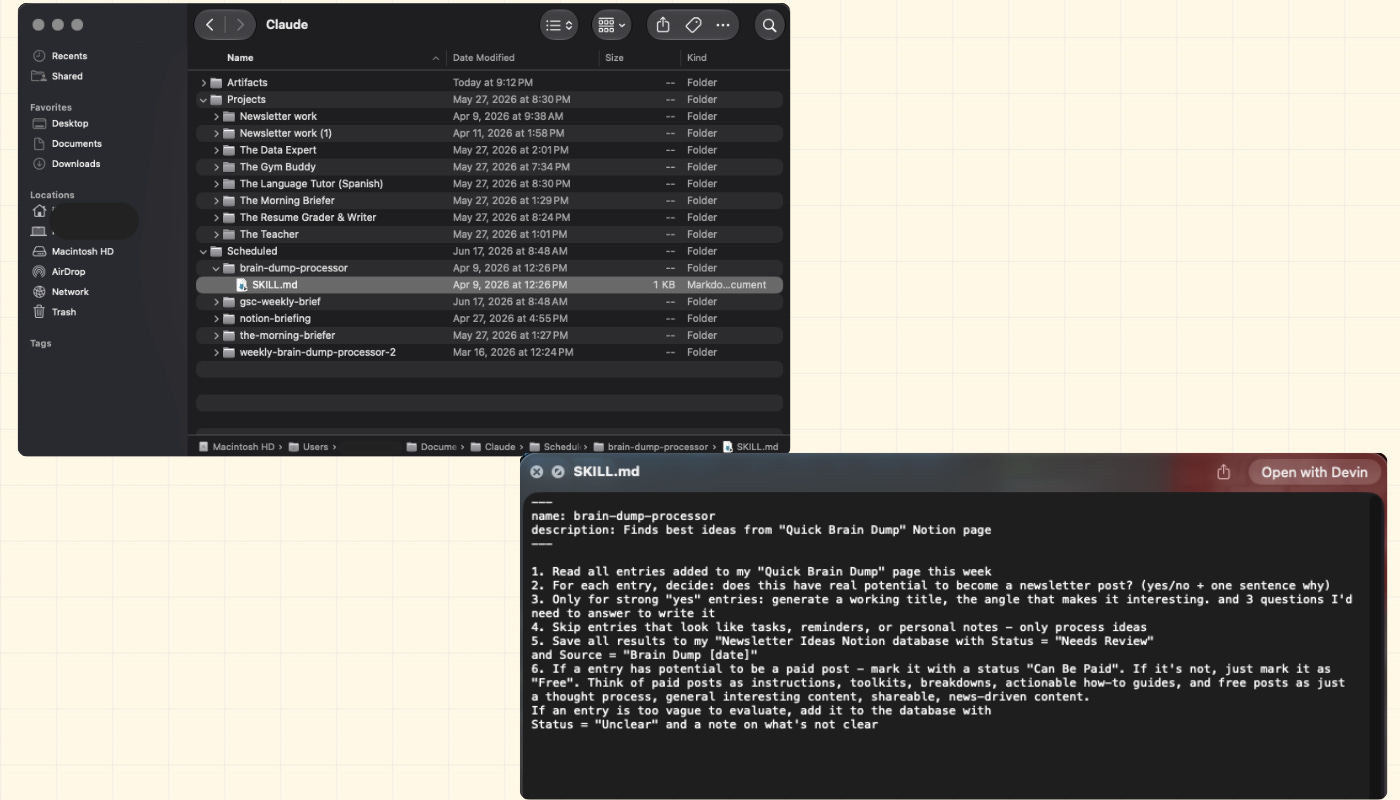Sort by the Date Modified column header
The image size is (1400, 800).
pyautogui.click(x=483, y=58)
